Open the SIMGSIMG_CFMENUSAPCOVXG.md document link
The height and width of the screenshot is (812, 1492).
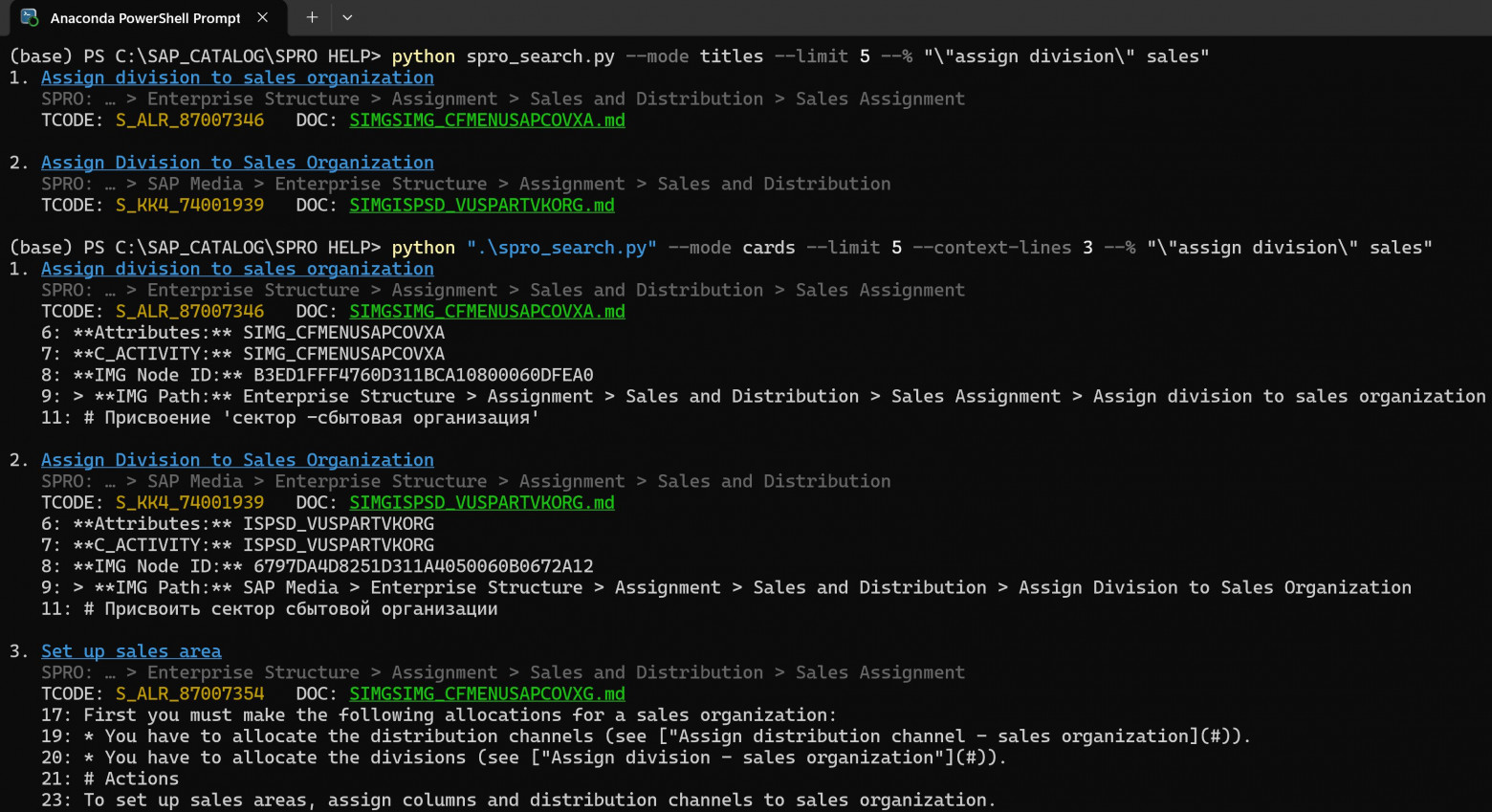(x=487, y=693)
